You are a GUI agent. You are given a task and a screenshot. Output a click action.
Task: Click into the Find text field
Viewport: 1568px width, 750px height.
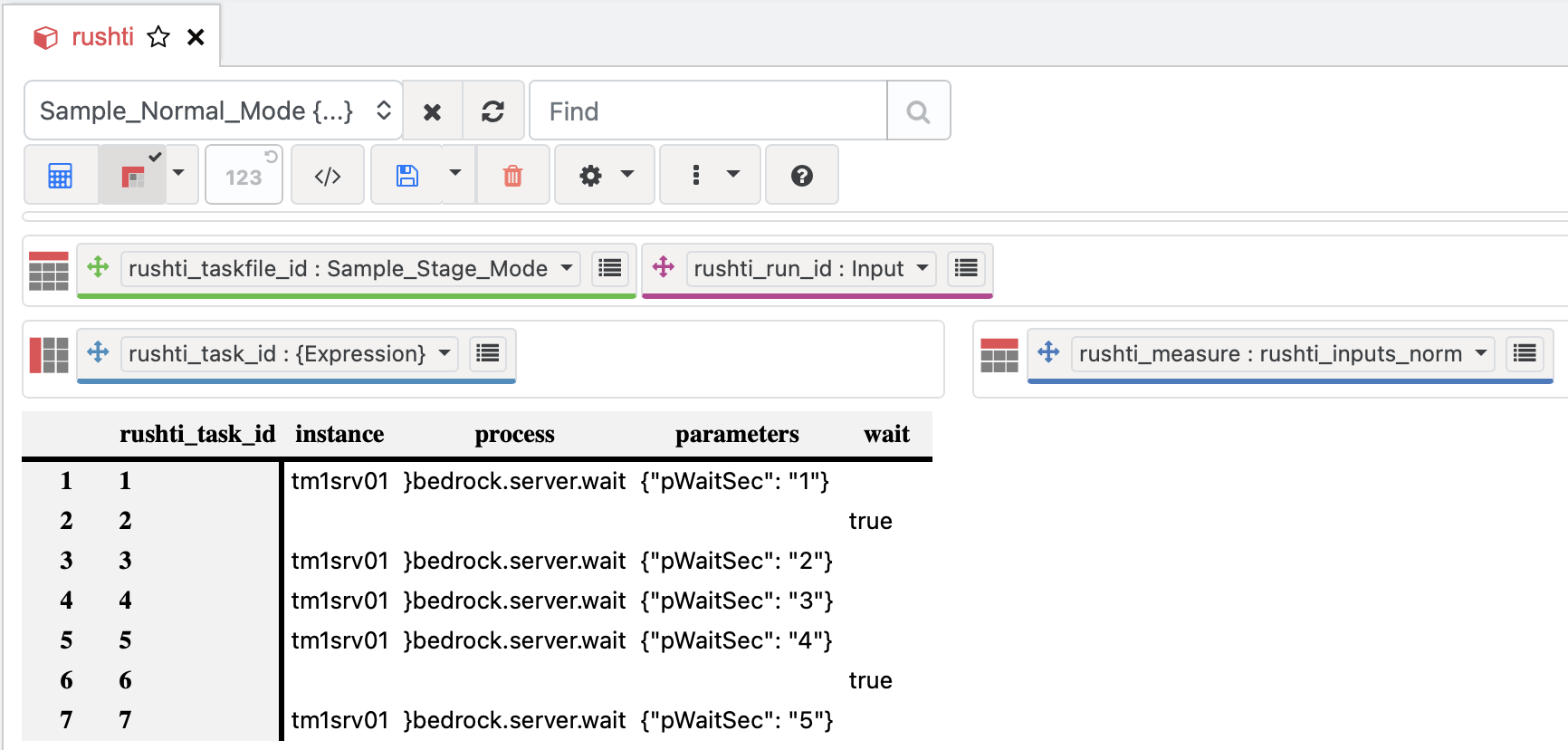click(706, 111)
